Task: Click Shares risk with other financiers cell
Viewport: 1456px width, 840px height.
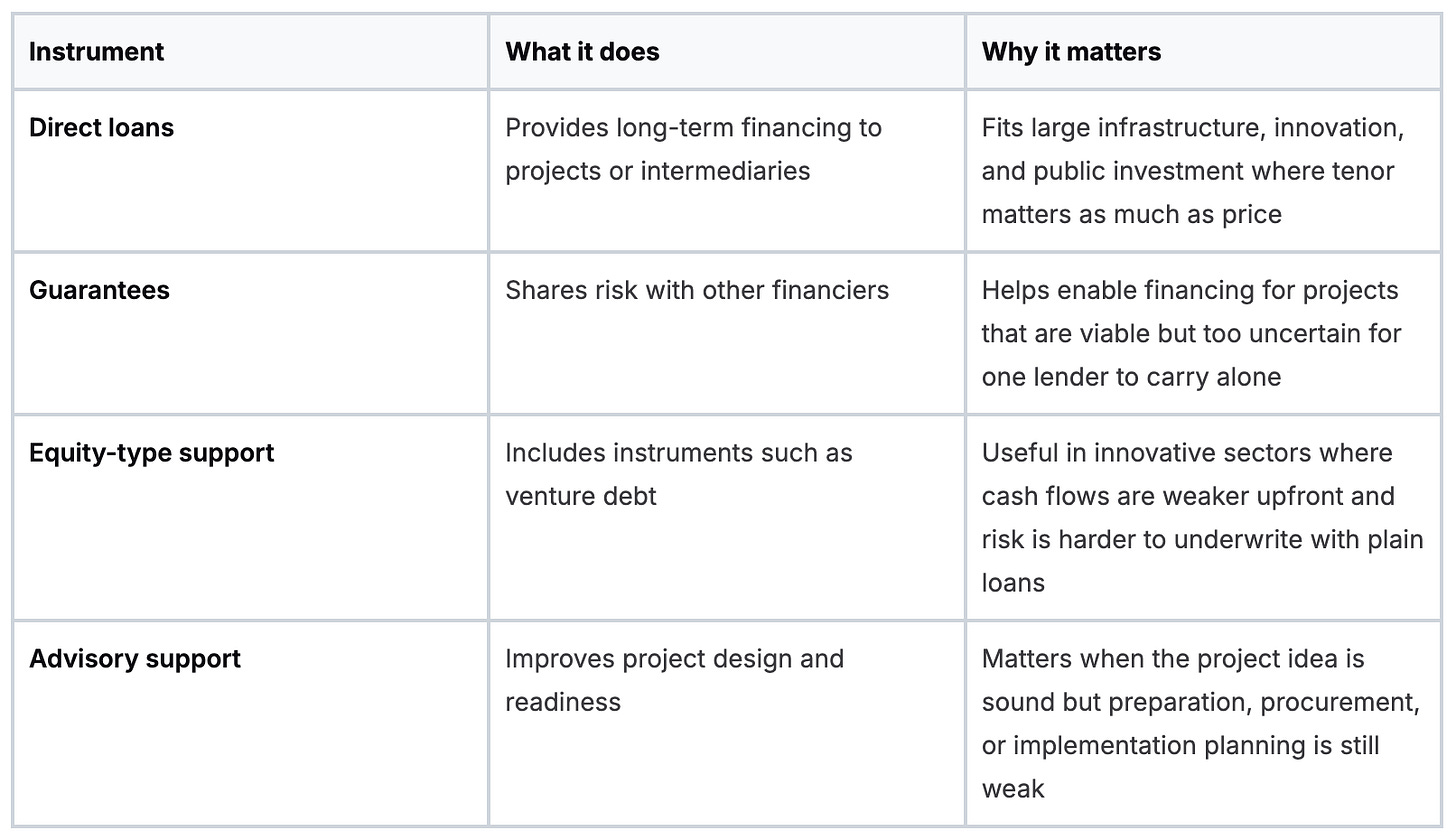Action: [x=727, y=333]
